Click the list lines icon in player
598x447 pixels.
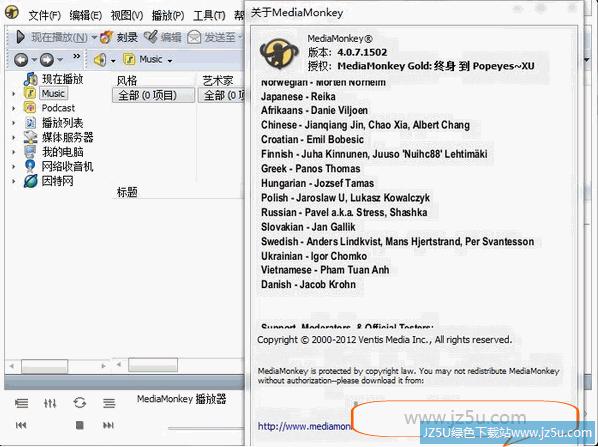[x=109, y=403]
